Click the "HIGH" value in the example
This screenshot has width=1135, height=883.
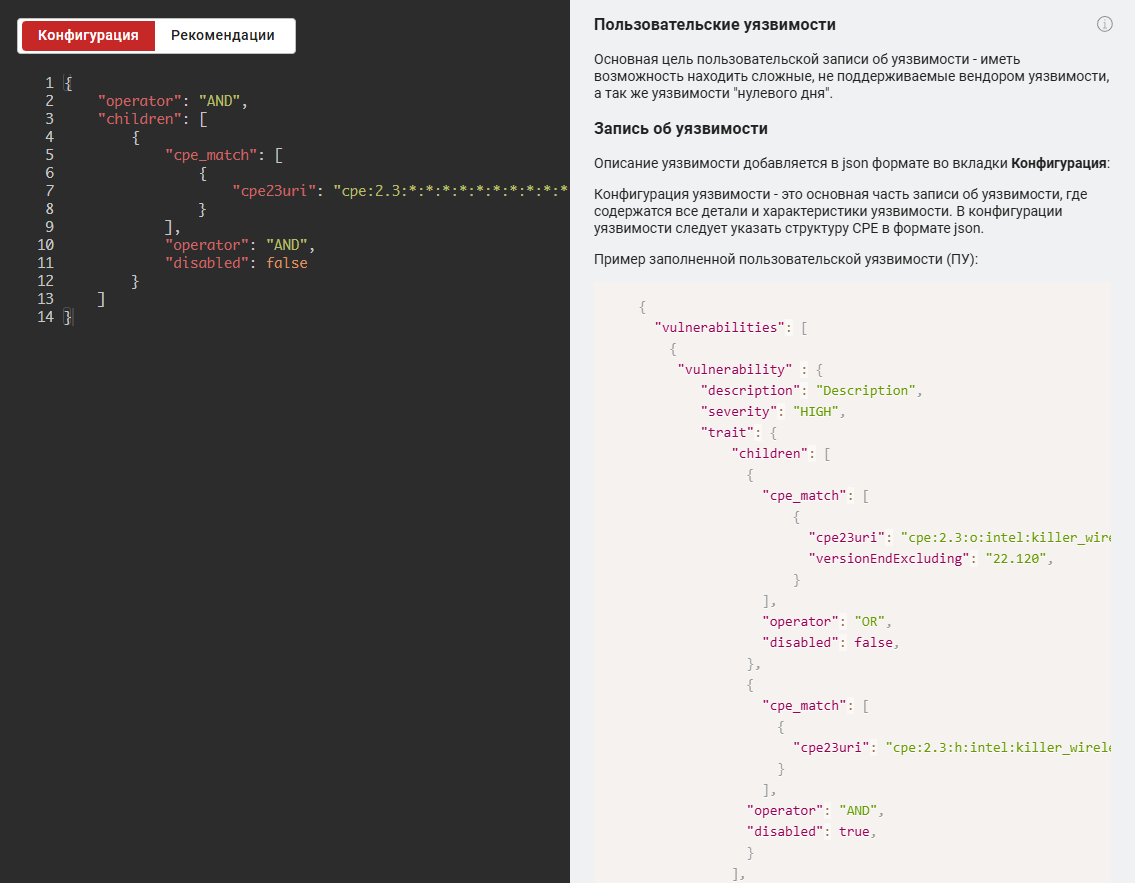(x=816, y=412)
